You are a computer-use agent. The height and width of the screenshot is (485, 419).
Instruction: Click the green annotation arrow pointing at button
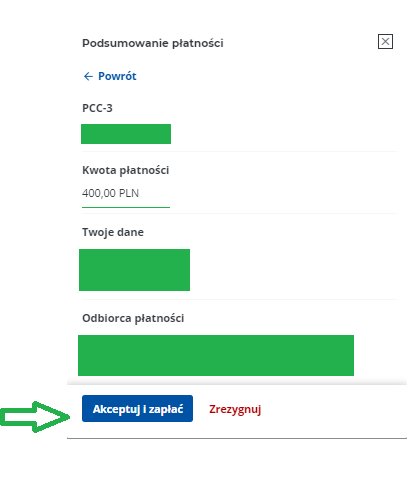click(35, 417)
